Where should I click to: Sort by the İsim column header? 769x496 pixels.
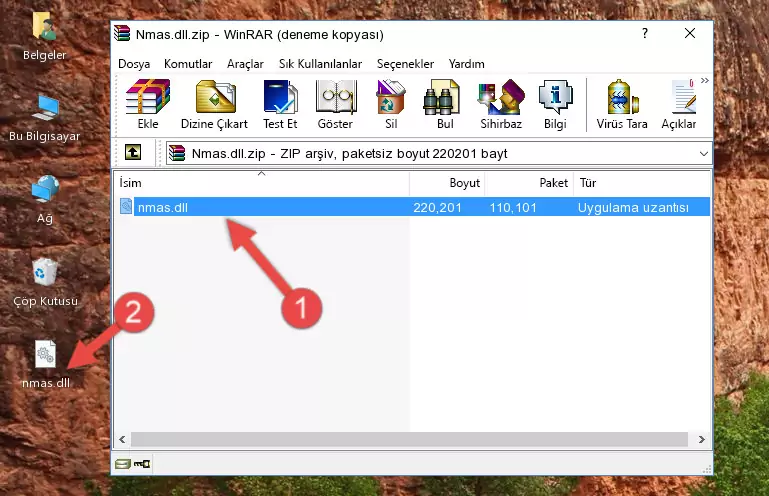262,183
